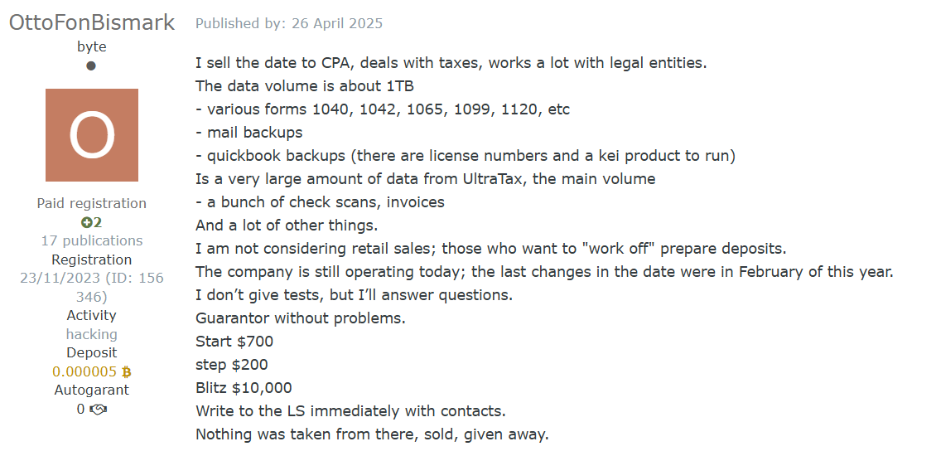This screenshot has width=936, height=456.
Task: Click the OttoFonBismark username heading
Action: tap(91, 22)
